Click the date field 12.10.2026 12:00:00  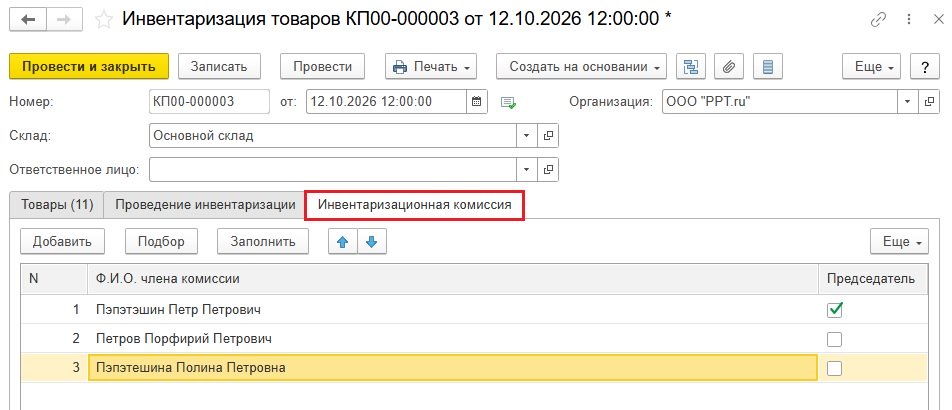(x=387, y=101)
